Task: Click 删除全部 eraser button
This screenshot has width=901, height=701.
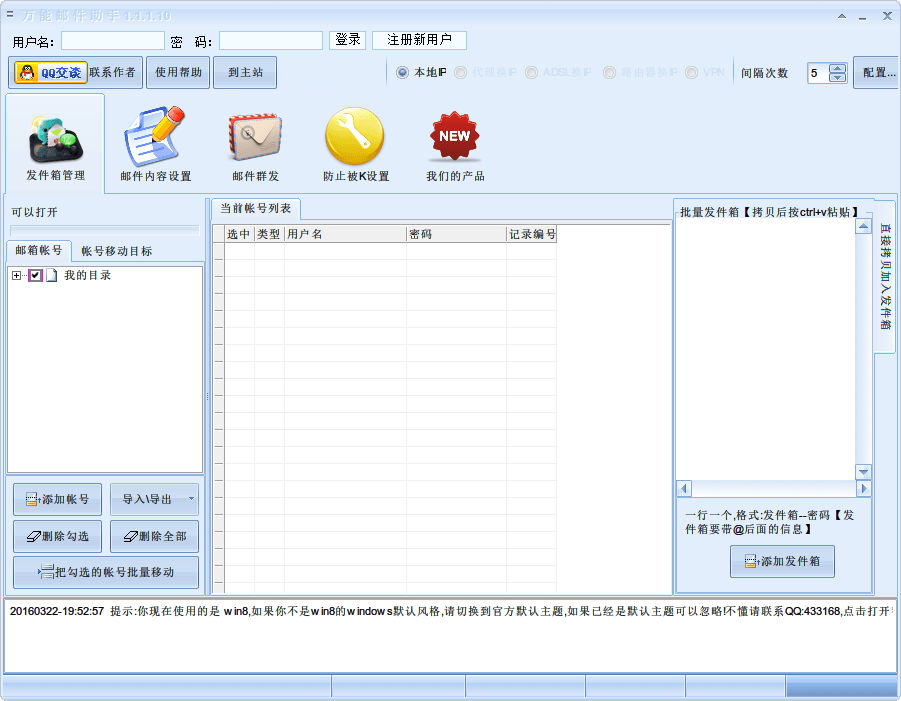Action: (x=154, y=536)
